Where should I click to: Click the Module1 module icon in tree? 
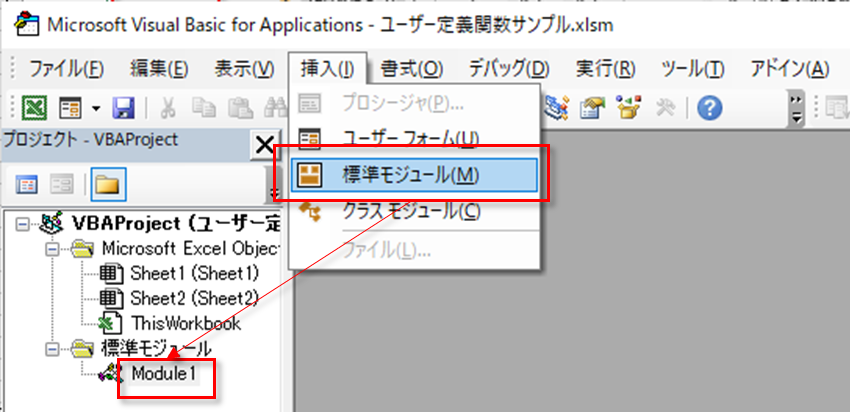coord(112,374)
